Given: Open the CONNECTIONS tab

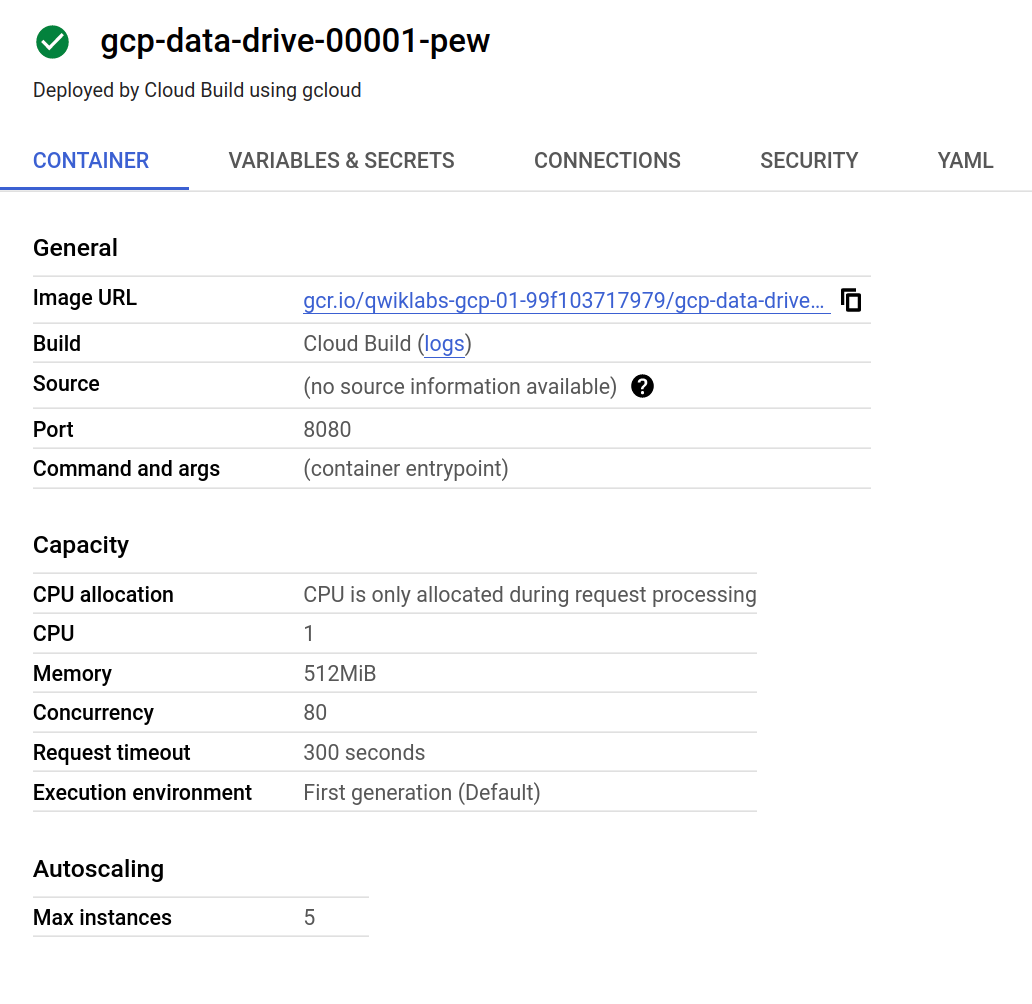Looking at the screenshot, I should point(607,161).
